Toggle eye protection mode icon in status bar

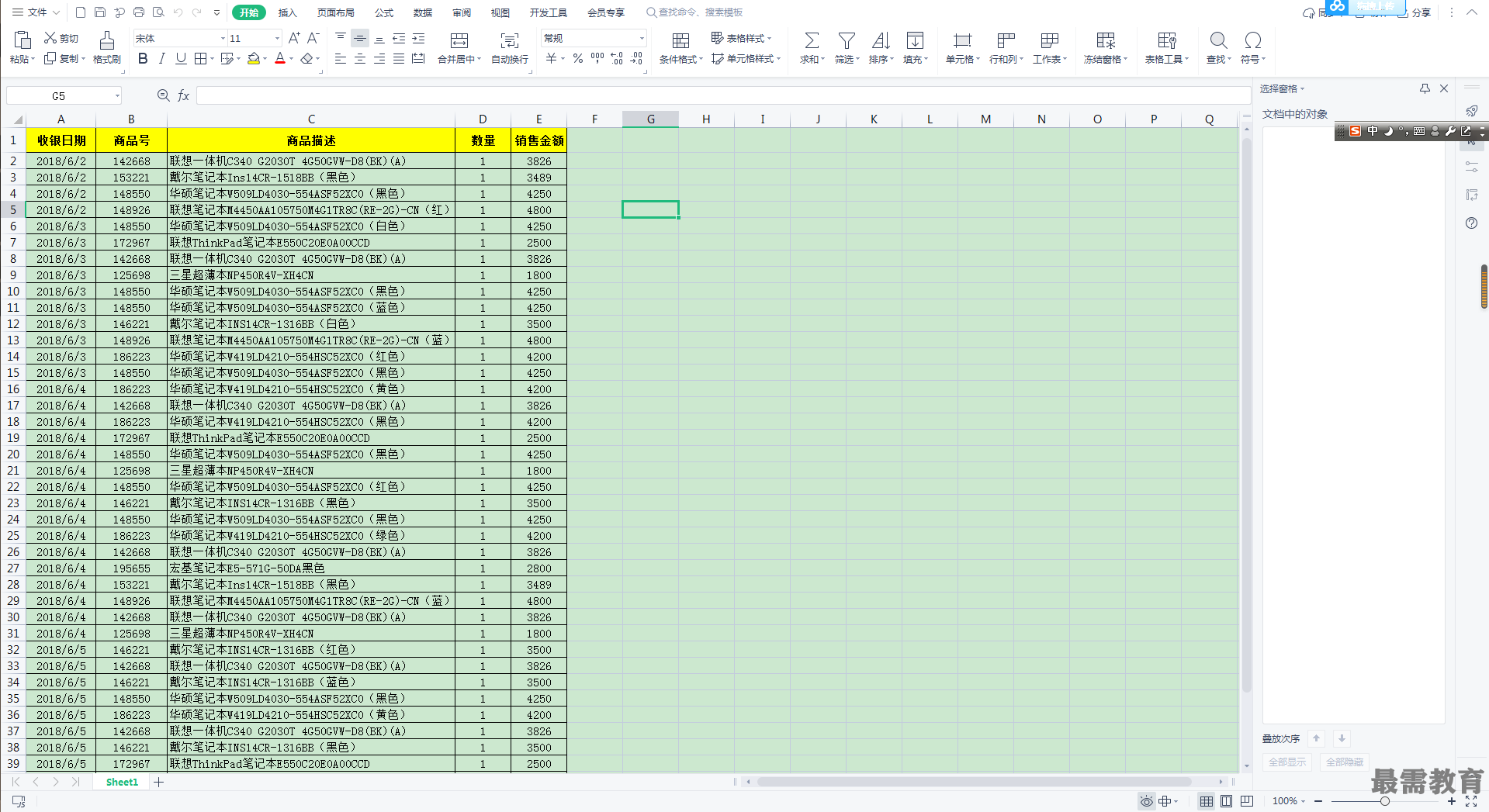[1146, 801]
